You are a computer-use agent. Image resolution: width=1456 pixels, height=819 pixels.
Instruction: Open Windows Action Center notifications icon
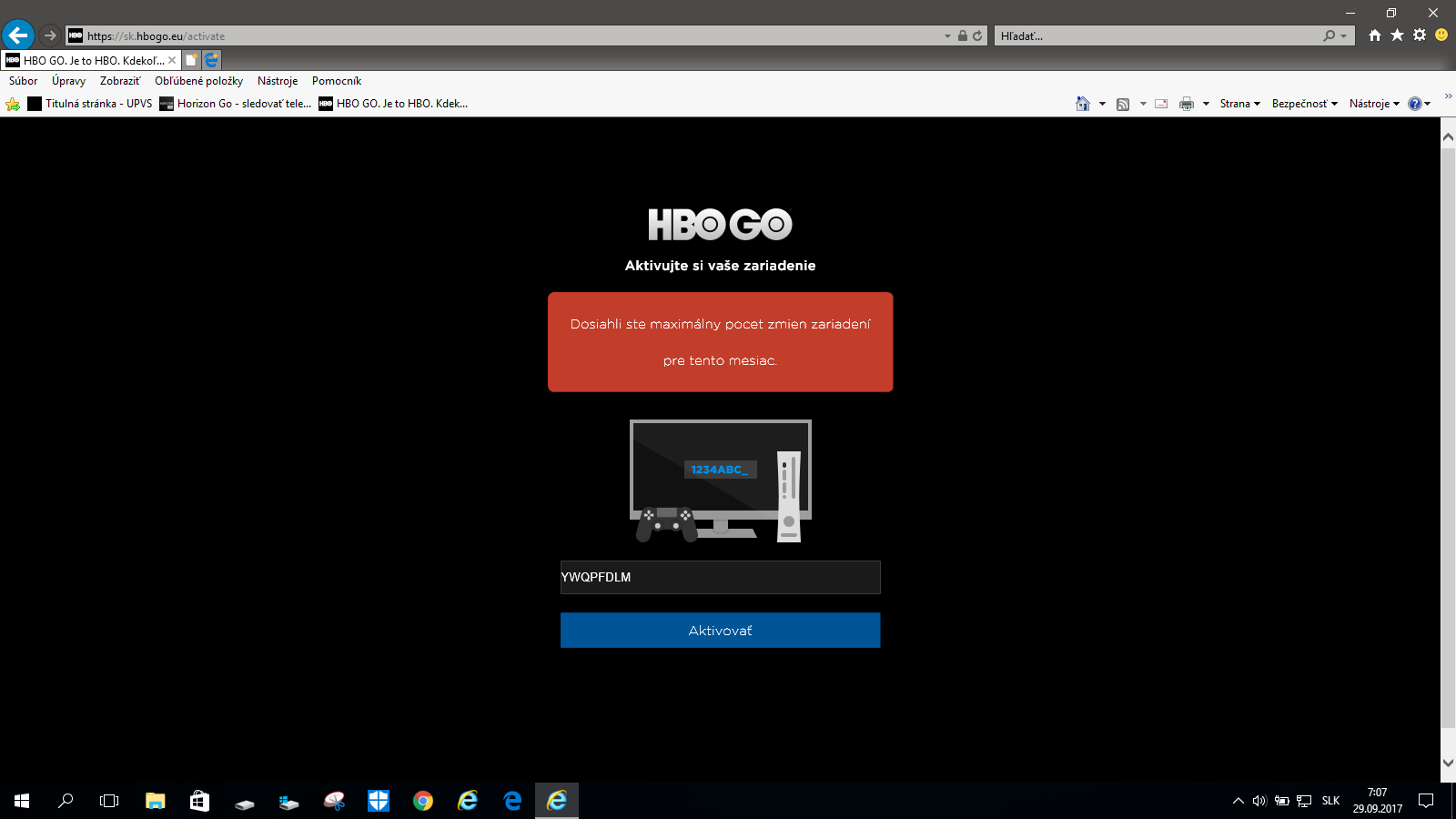click(x=1426, y=801)
